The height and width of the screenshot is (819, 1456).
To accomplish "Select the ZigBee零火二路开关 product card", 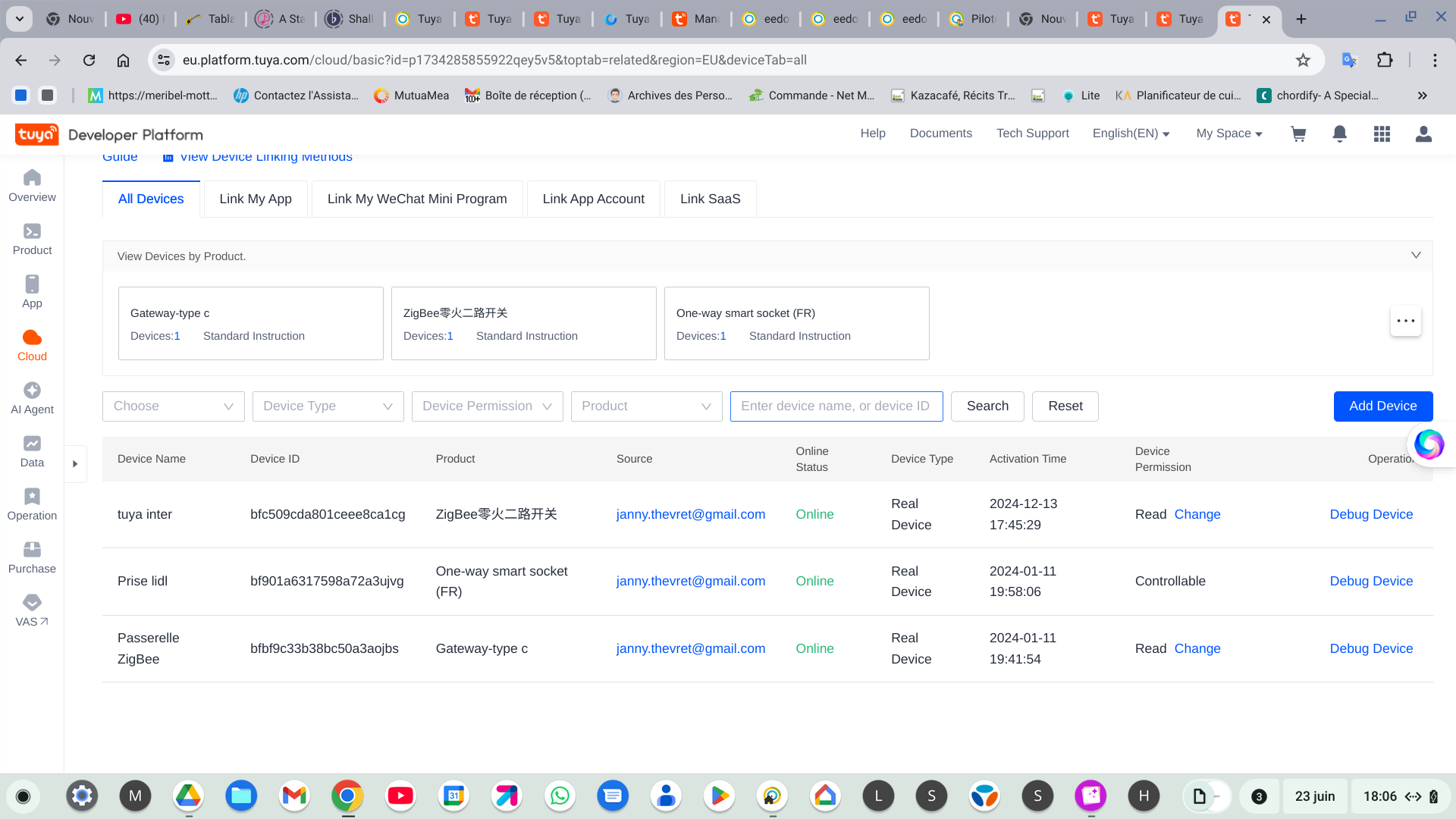I will pyautogui.click(x=524, y=323).
